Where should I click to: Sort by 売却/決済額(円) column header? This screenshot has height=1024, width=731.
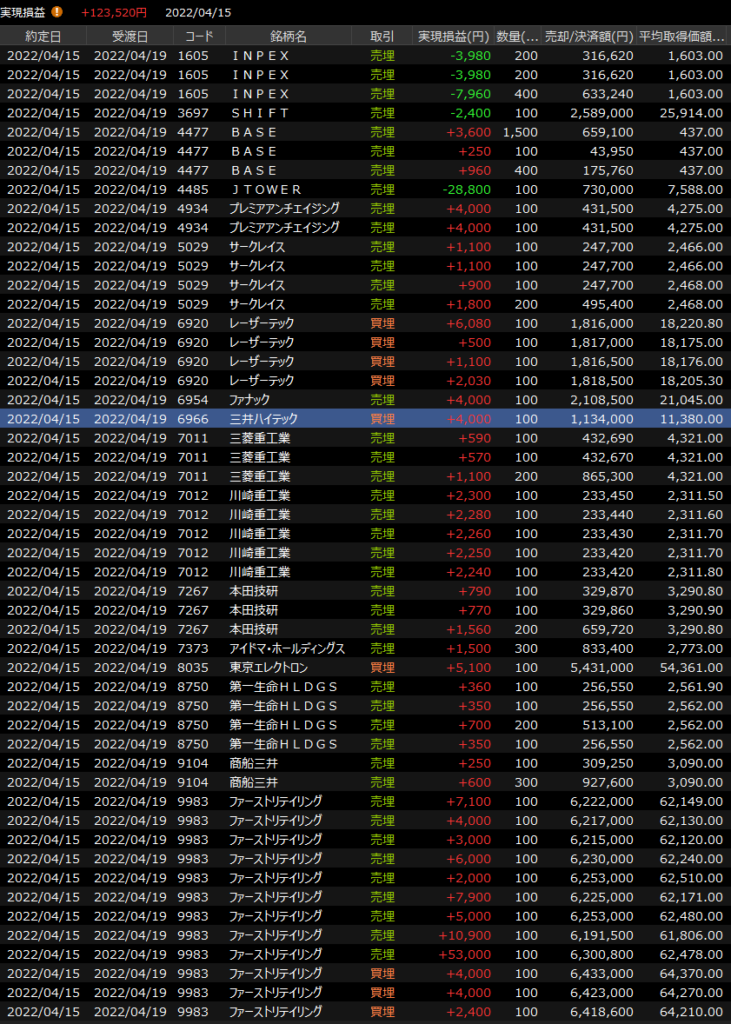591,36
